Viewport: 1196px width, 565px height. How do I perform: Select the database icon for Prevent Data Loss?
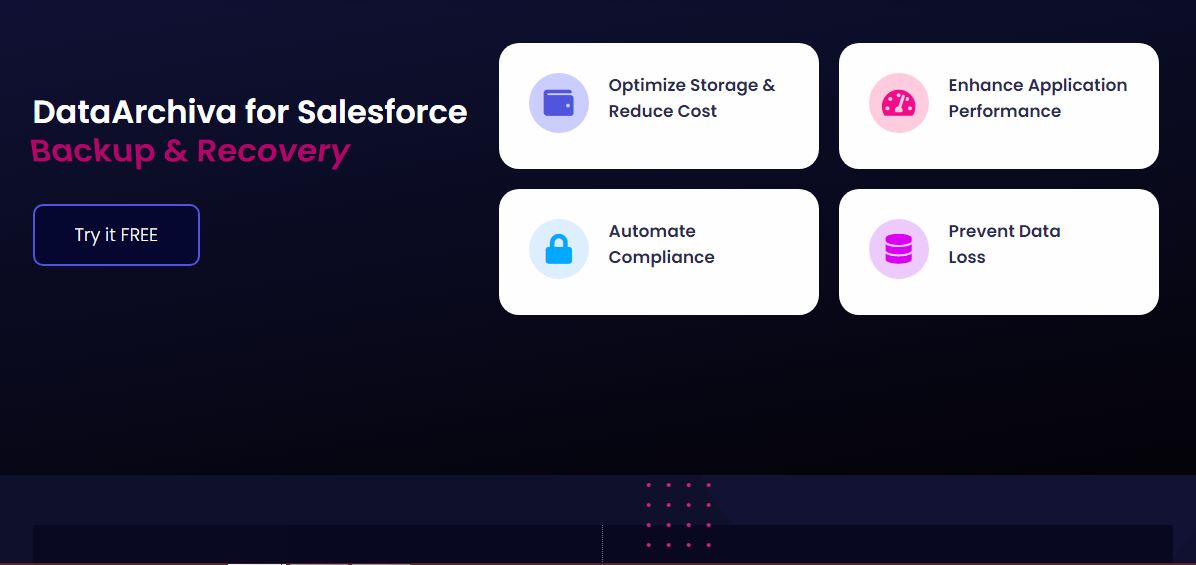coord(899,249)
